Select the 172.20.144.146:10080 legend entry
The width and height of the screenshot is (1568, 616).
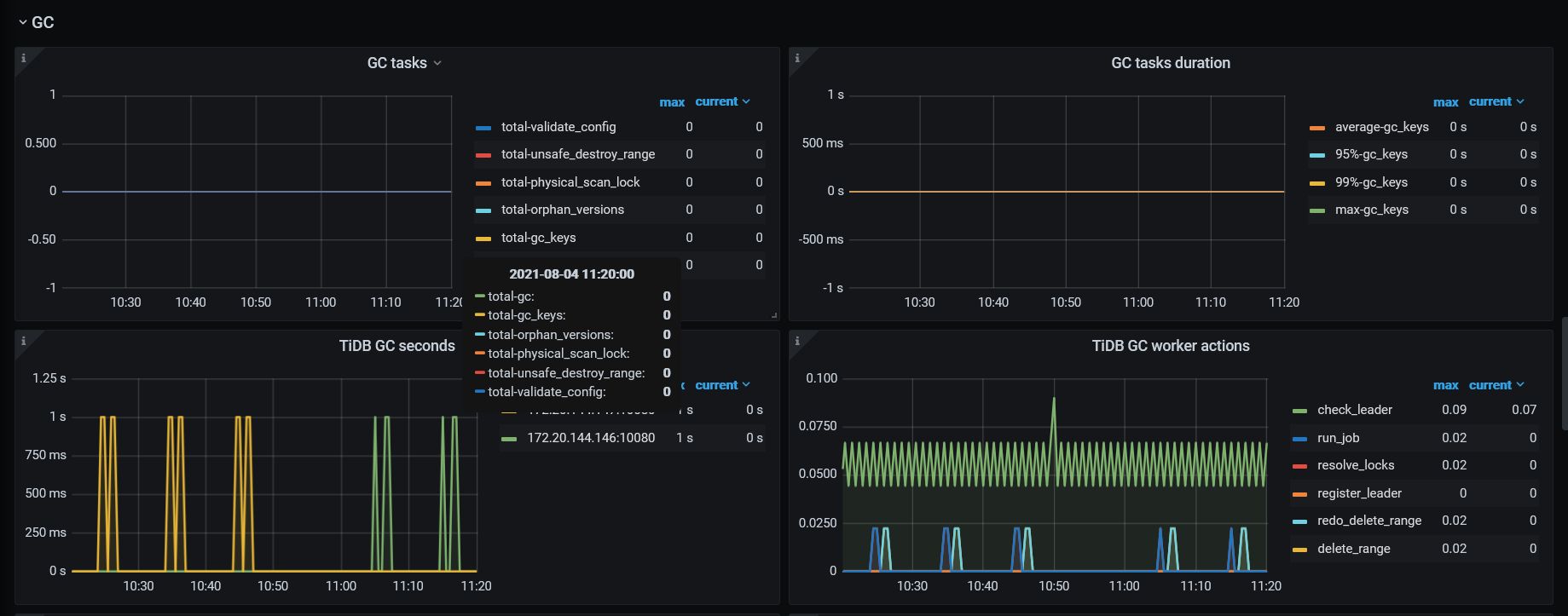coord(590,438)
